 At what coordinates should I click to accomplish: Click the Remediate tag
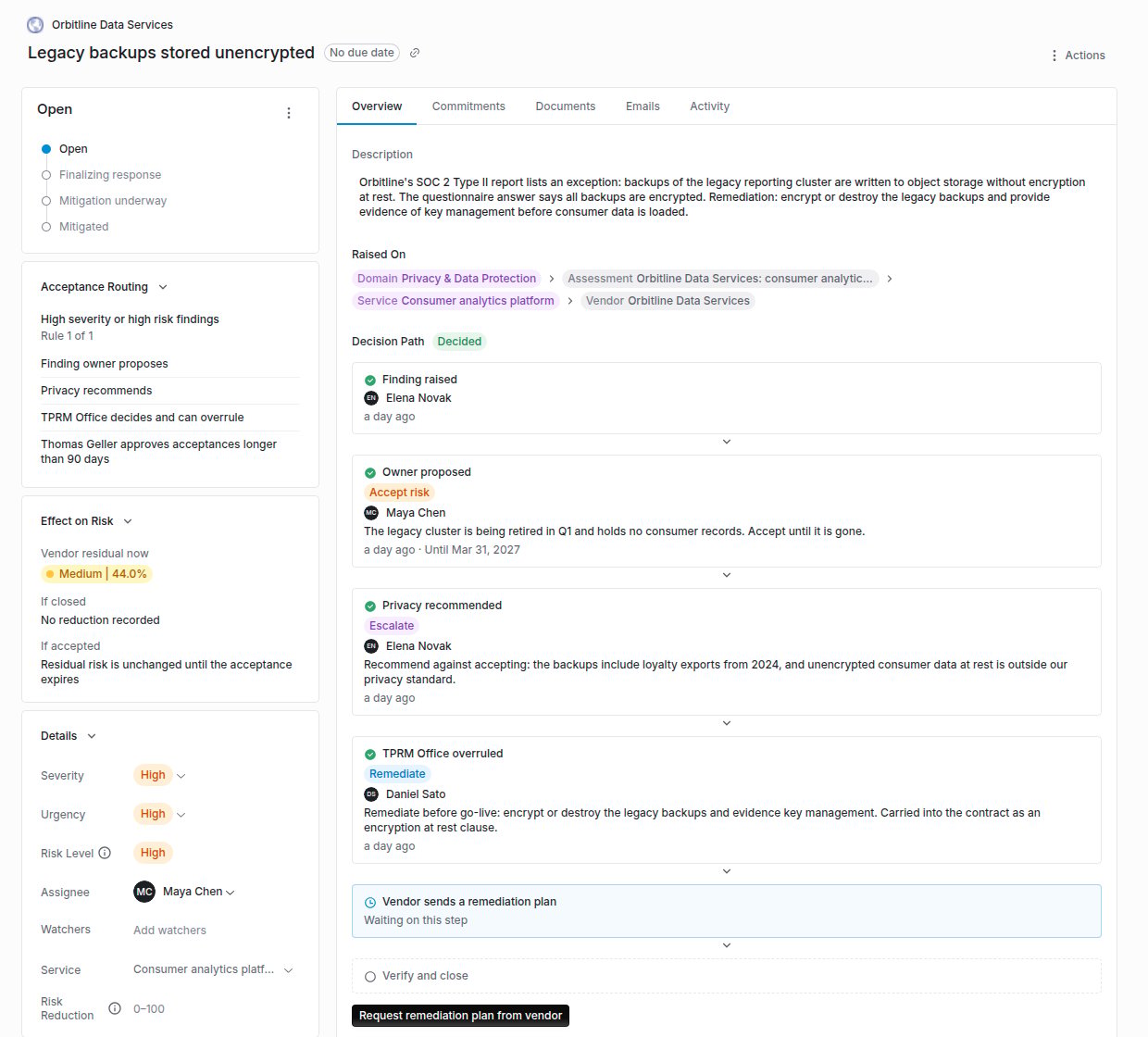click(x=397, y=774)
